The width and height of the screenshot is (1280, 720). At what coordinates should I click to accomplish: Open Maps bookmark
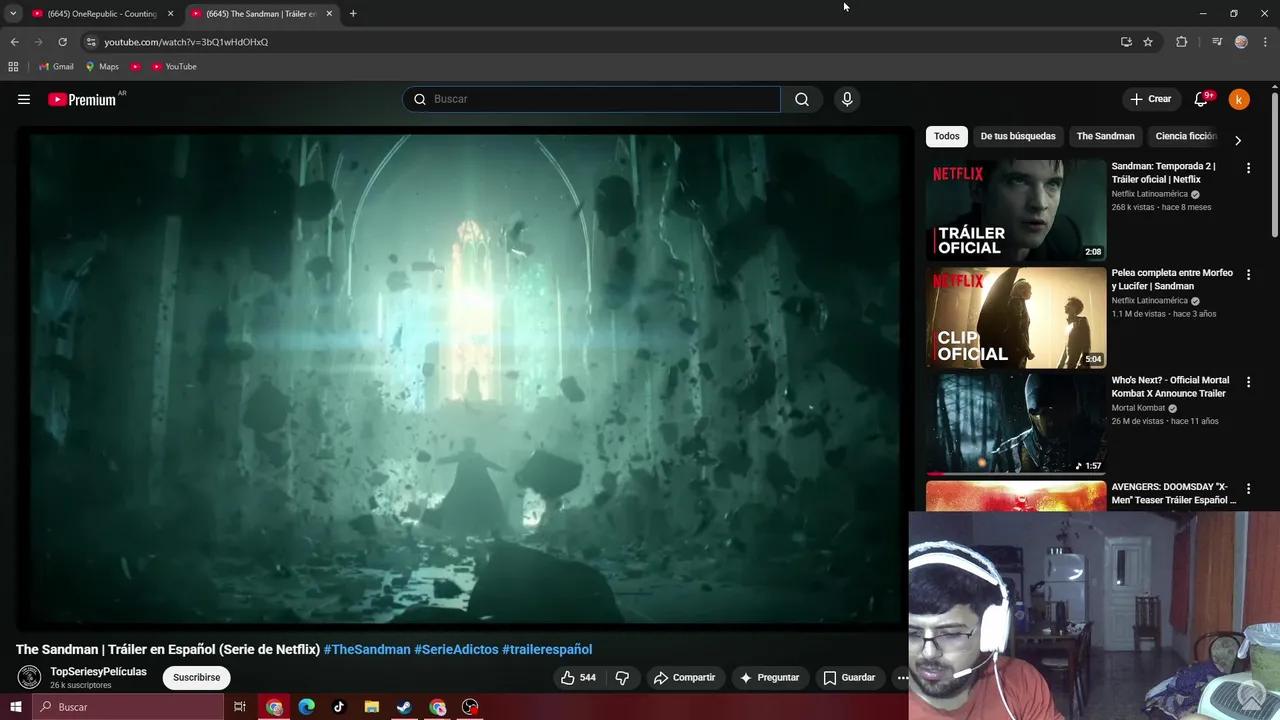coord(102,67)
